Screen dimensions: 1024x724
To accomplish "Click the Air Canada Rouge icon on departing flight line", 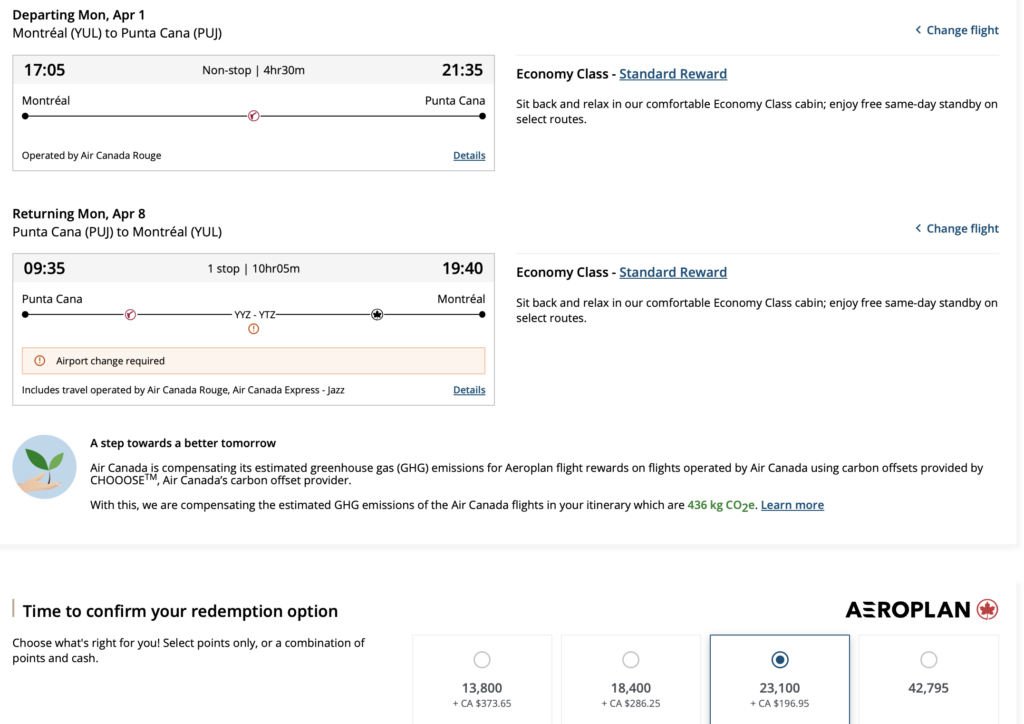I will coord(254,116).
